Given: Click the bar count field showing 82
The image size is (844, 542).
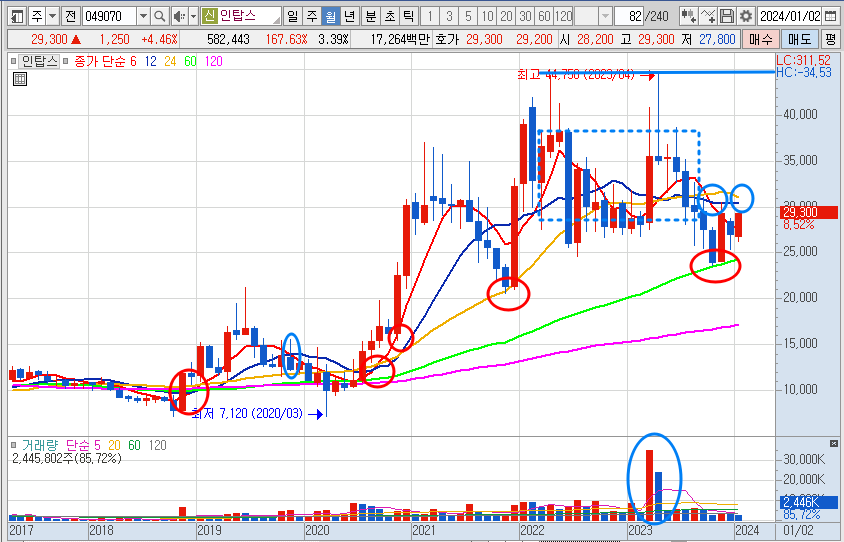Looking at the screenshot, I should [x=629, y=16].
